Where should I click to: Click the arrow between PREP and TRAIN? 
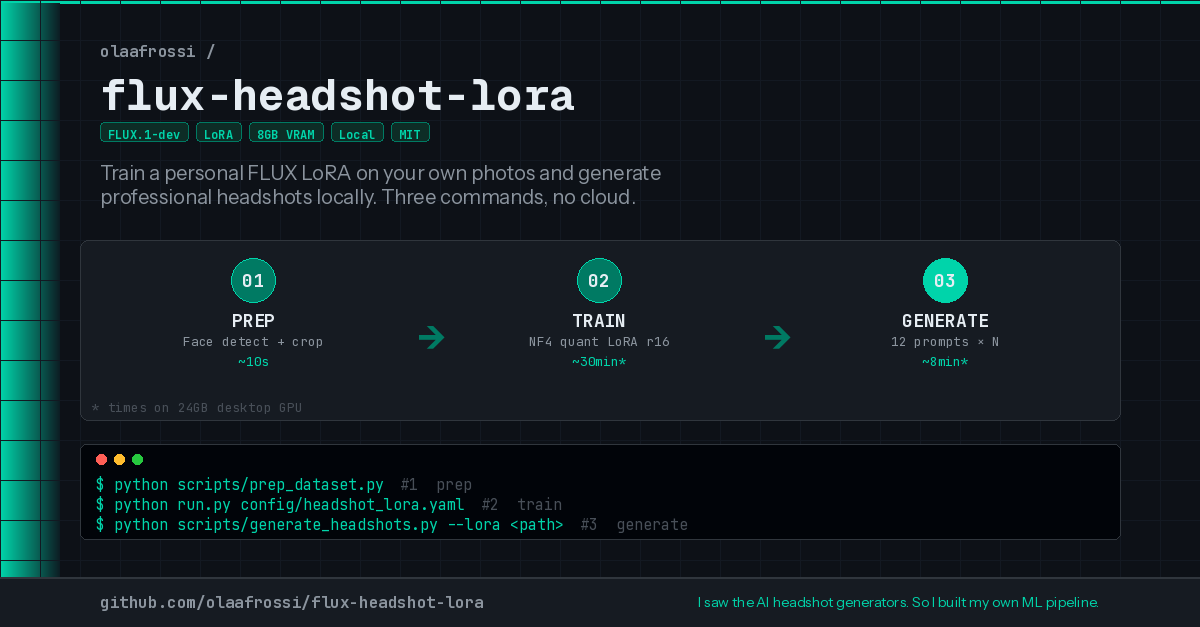tap(432, 338)
